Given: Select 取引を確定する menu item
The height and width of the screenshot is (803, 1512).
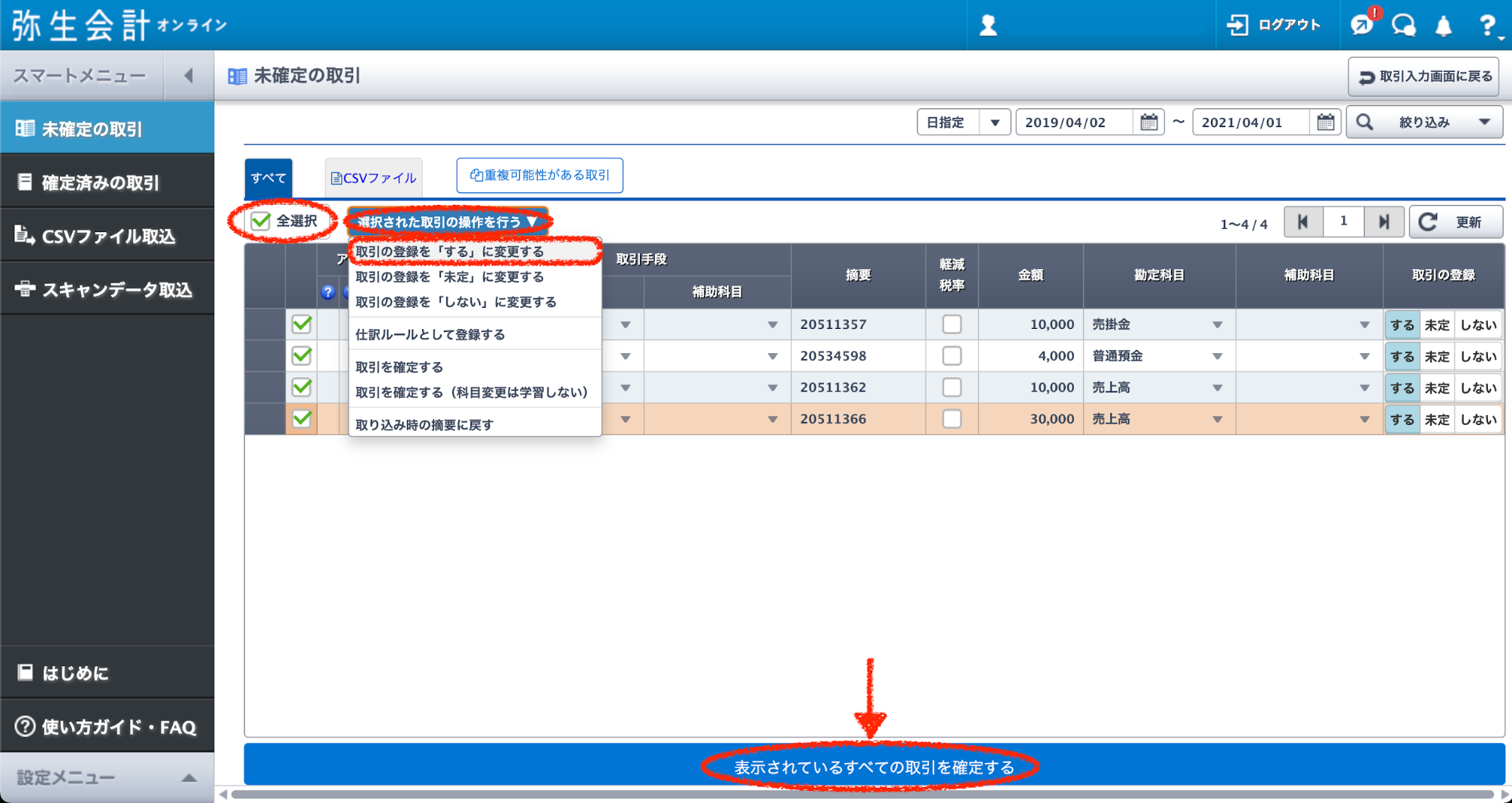Looking at the screenshot, I should 399,367.
